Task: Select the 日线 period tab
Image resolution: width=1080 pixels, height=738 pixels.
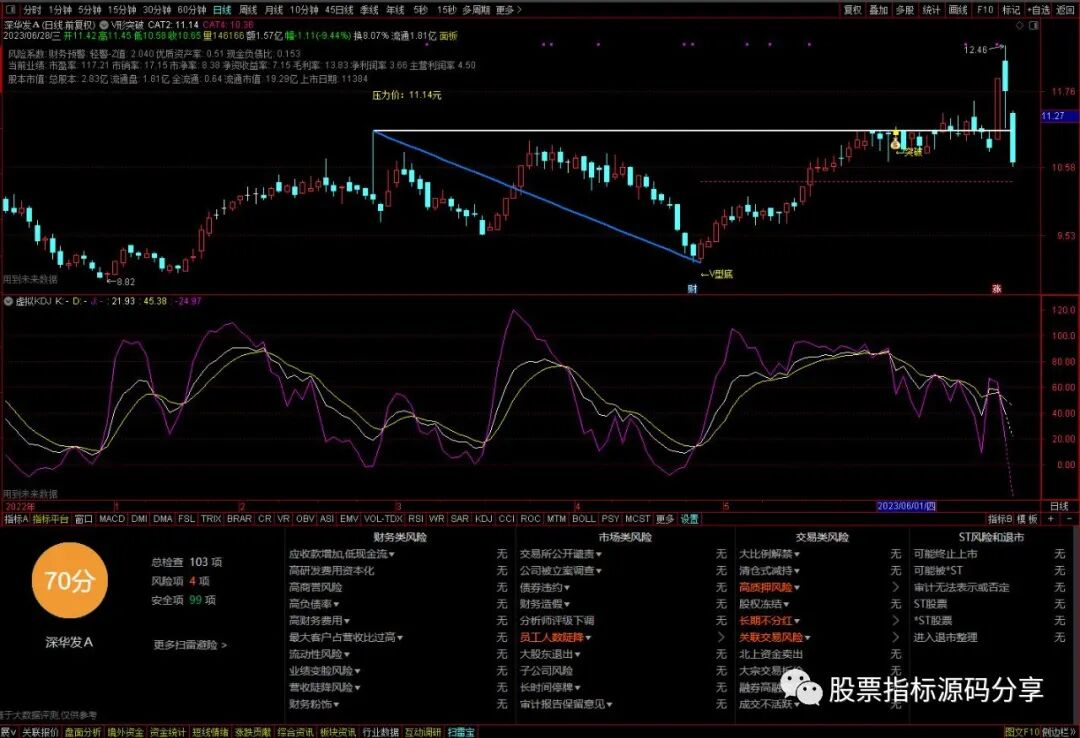Action: (x=222, y=10)
